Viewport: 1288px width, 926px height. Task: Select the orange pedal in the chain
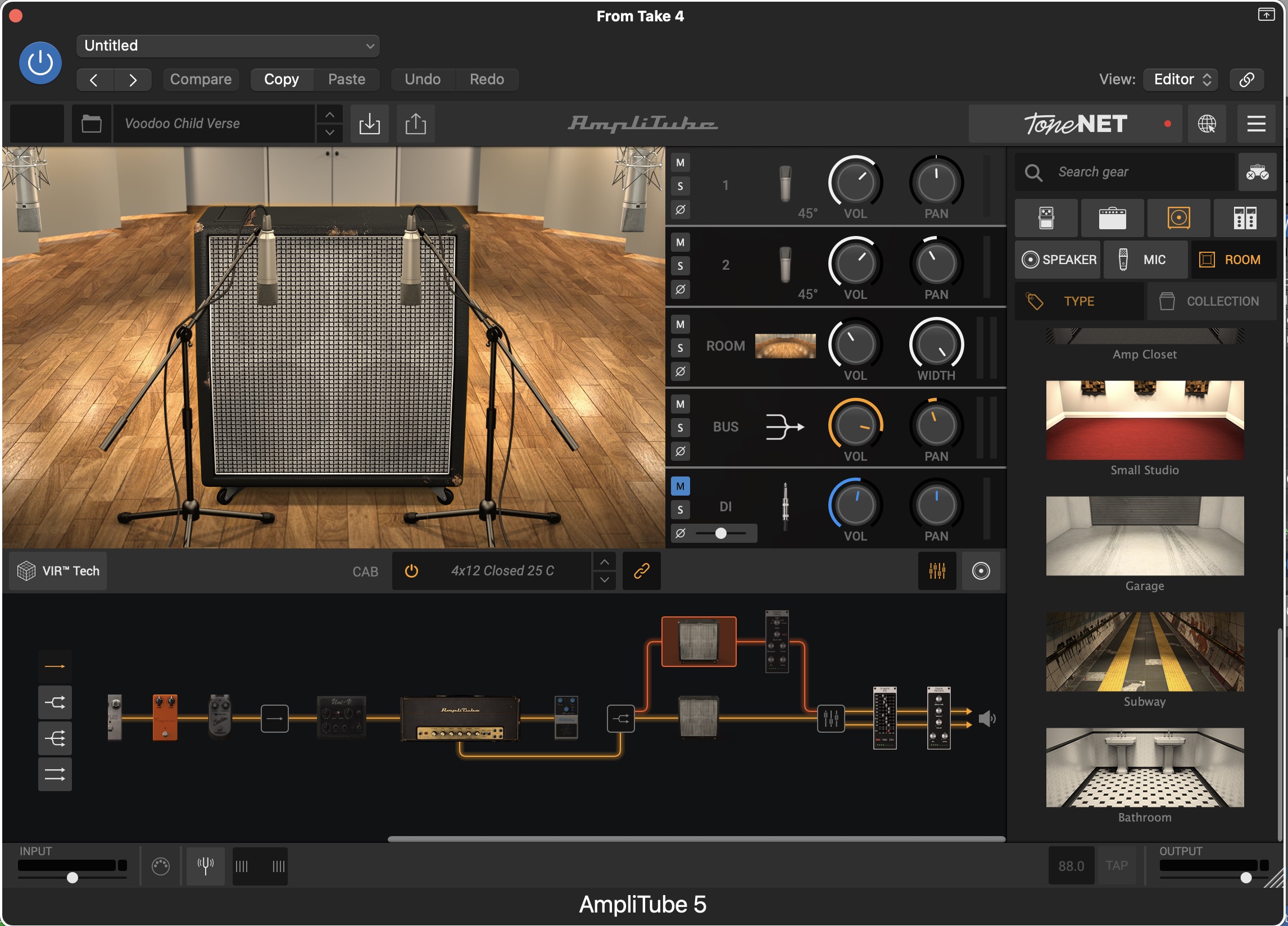[x=165, y=718]
